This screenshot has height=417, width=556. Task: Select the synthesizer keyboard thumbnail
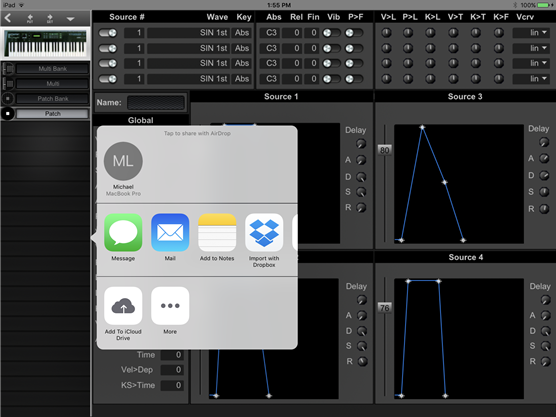point(45,43)
